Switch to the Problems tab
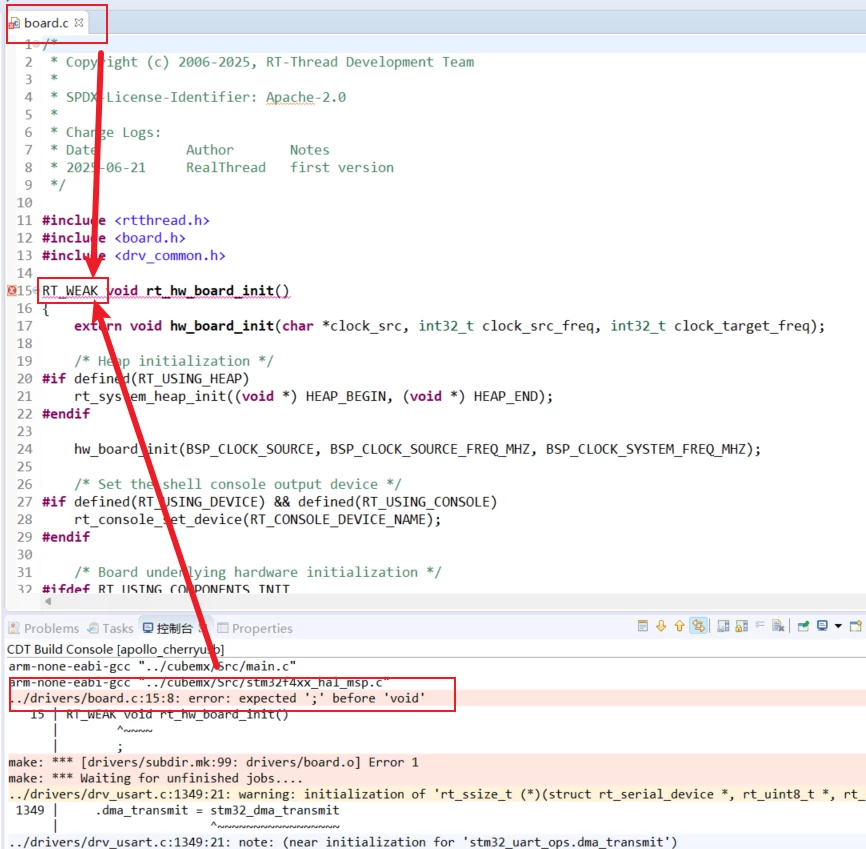Viewport: 866px width, 849px height. [43, 628]
